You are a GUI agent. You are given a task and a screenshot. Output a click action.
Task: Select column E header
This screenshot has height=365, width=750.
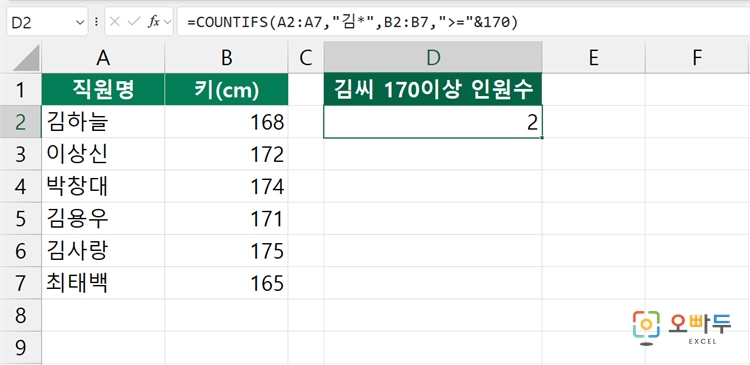(594, 58)
